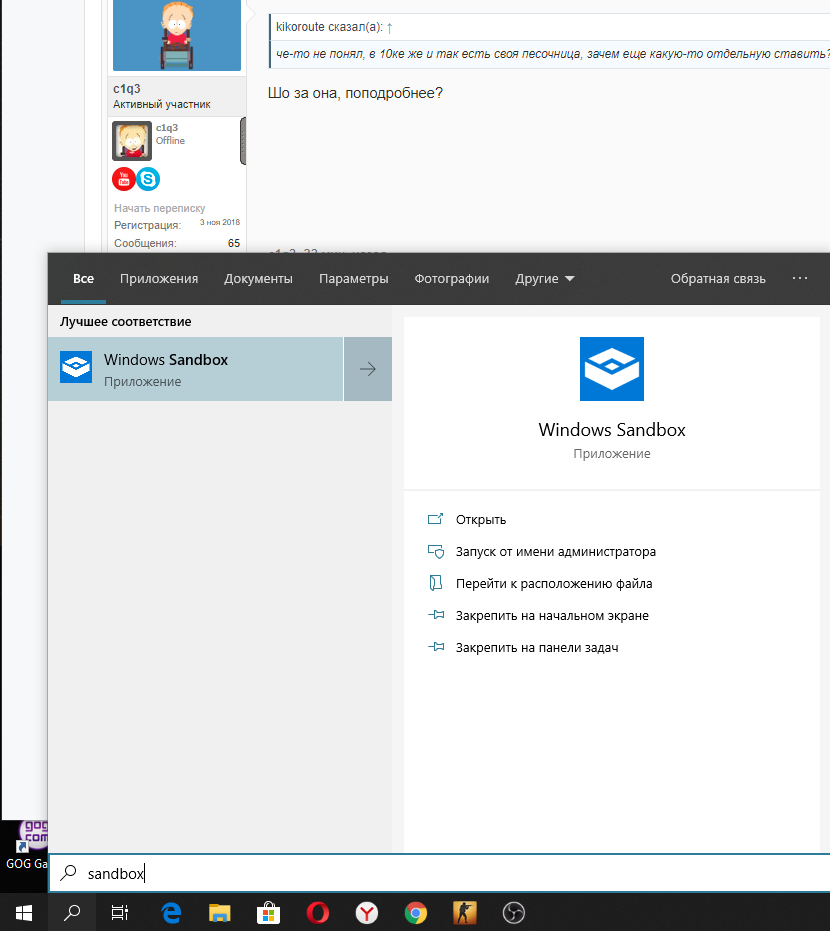Expand the Другие filter dropdown
The height and width of the screenshot is (931, 830).
545,278
